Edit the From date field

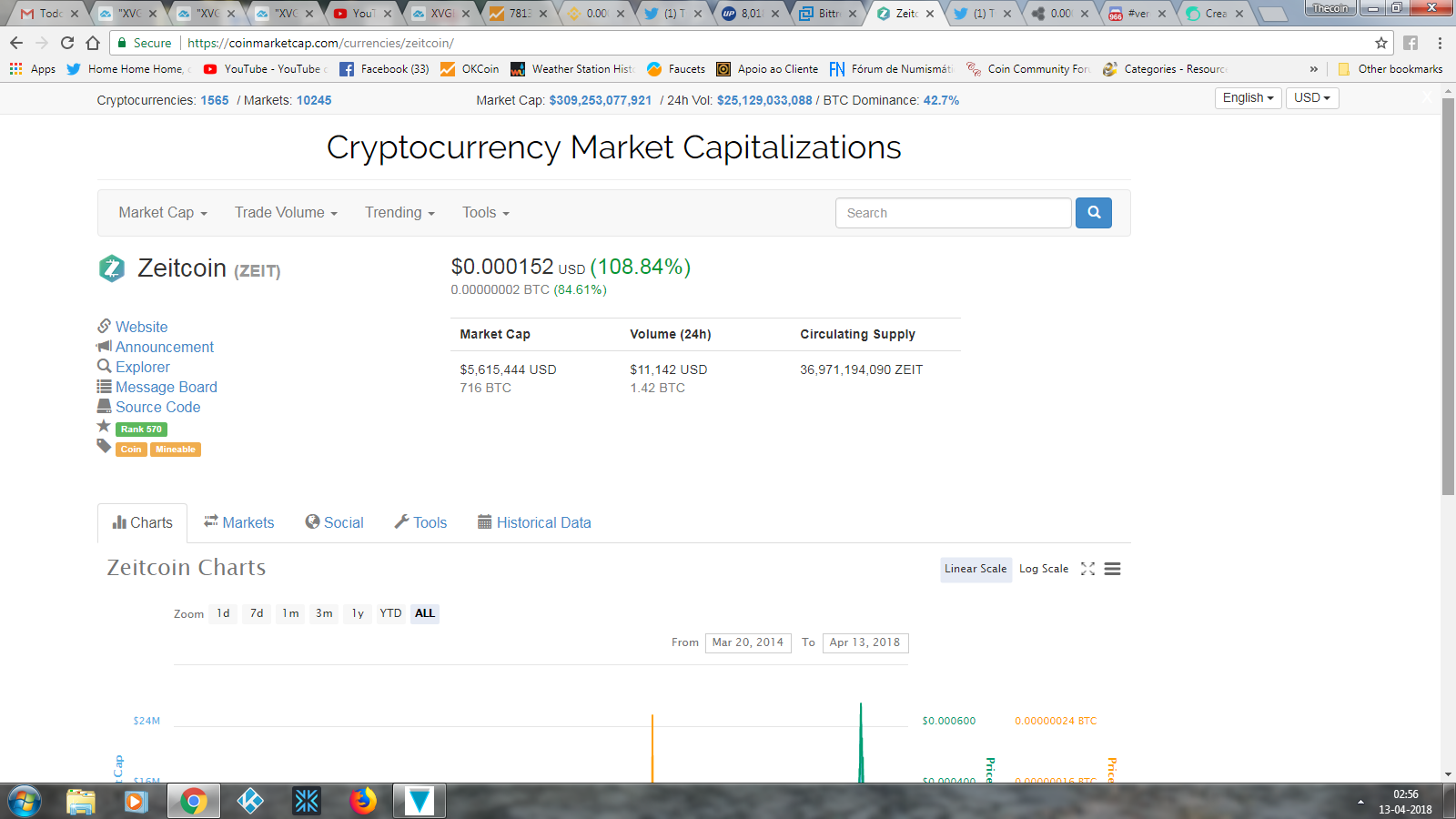748,642
